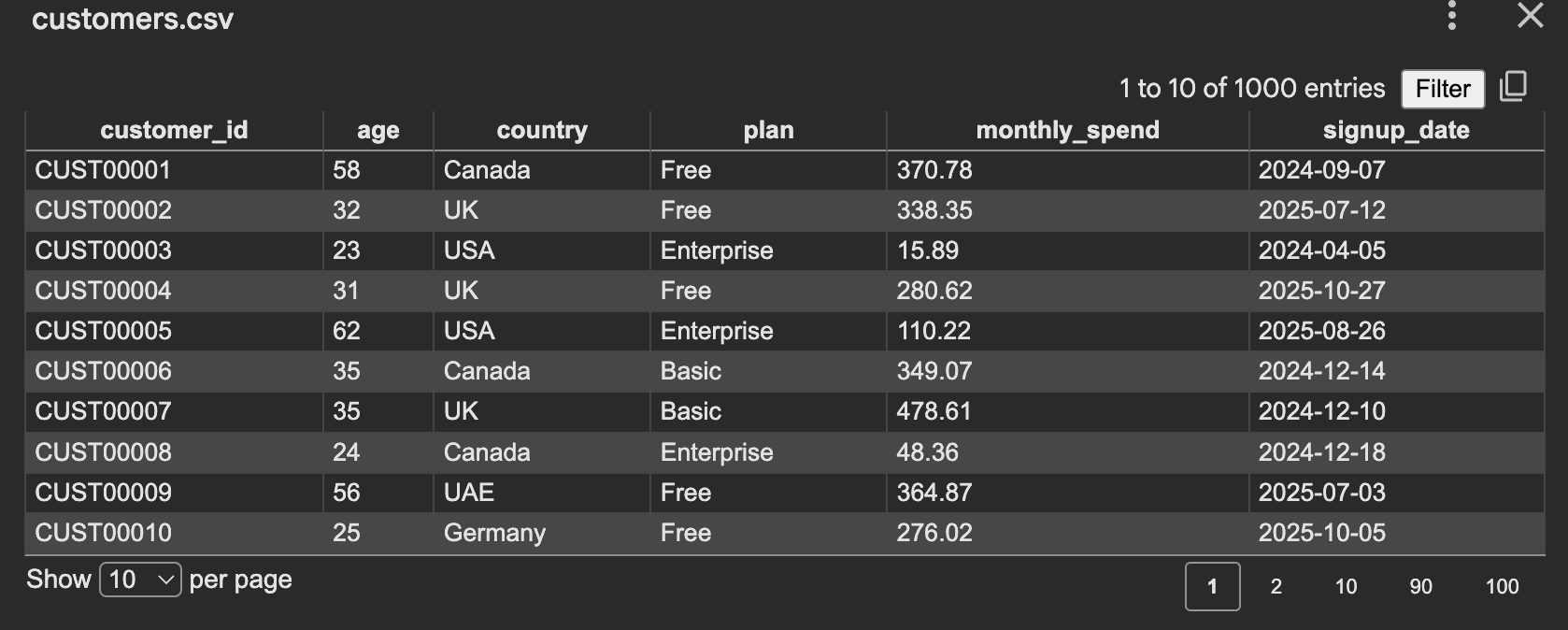Expand the Show per page selector chevron

pos(164,580)
